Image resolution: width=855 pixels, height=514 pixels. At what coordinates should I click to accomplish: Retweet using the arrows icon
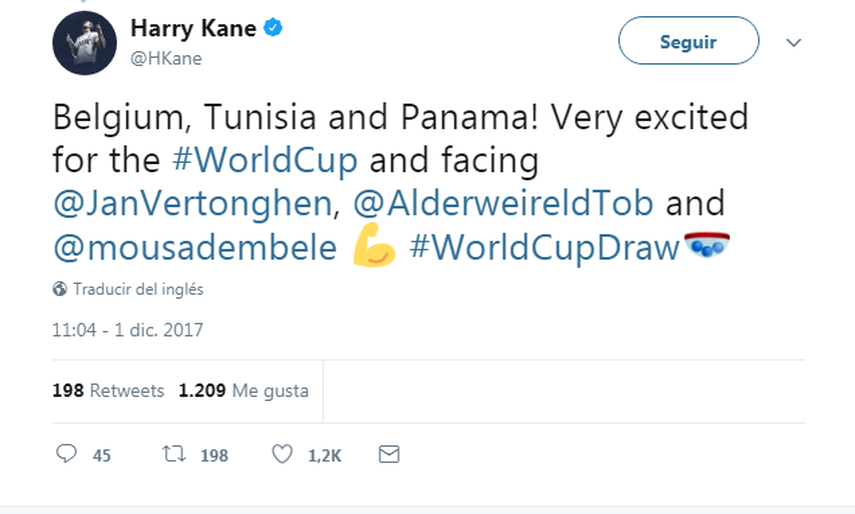point(174,453)
